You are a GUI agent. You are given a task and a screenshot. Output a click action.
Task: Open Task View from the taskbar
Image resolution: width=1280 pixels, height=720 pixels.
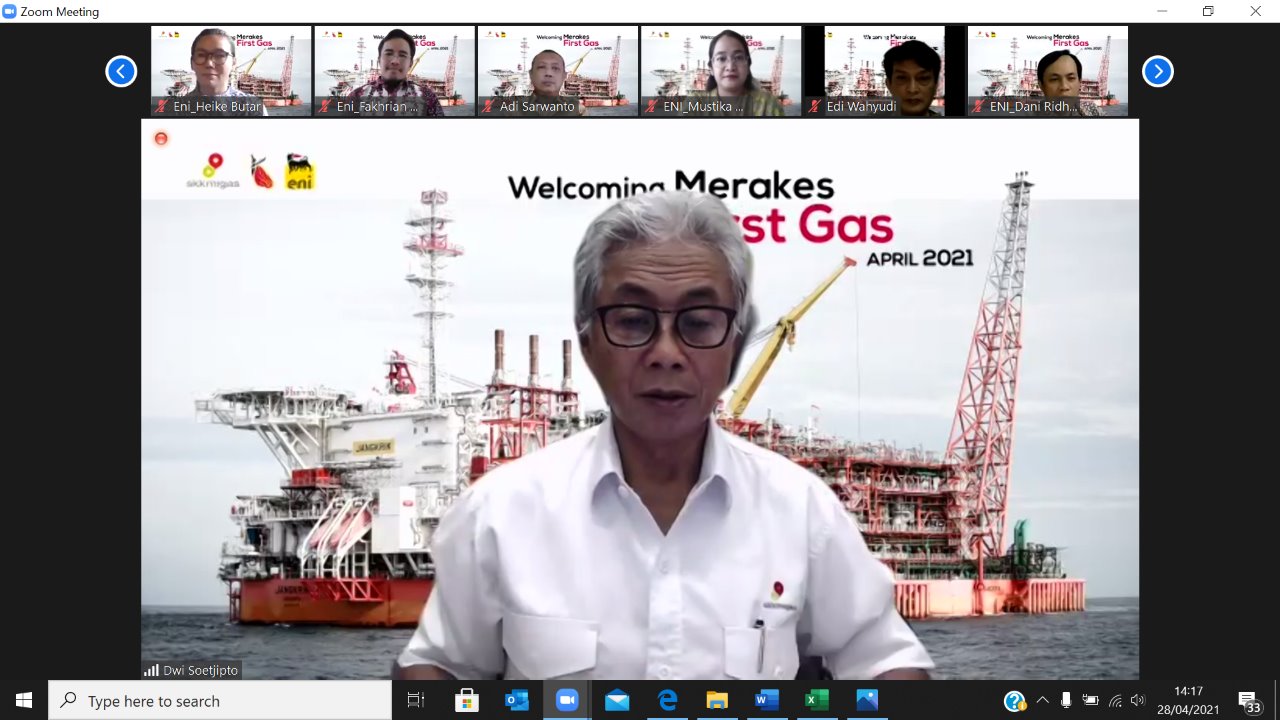coord(416,700)
